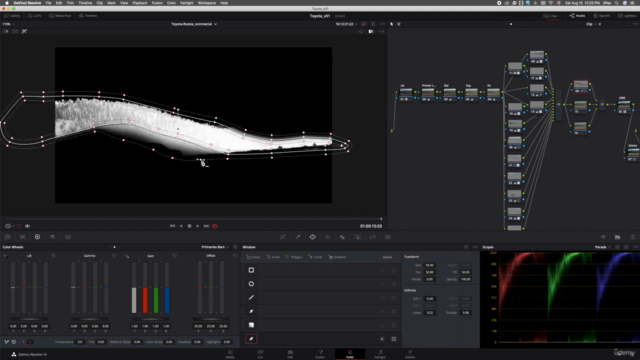Reset the Gain controls
This screenshot has height=360, width=640.
[175, 256]
